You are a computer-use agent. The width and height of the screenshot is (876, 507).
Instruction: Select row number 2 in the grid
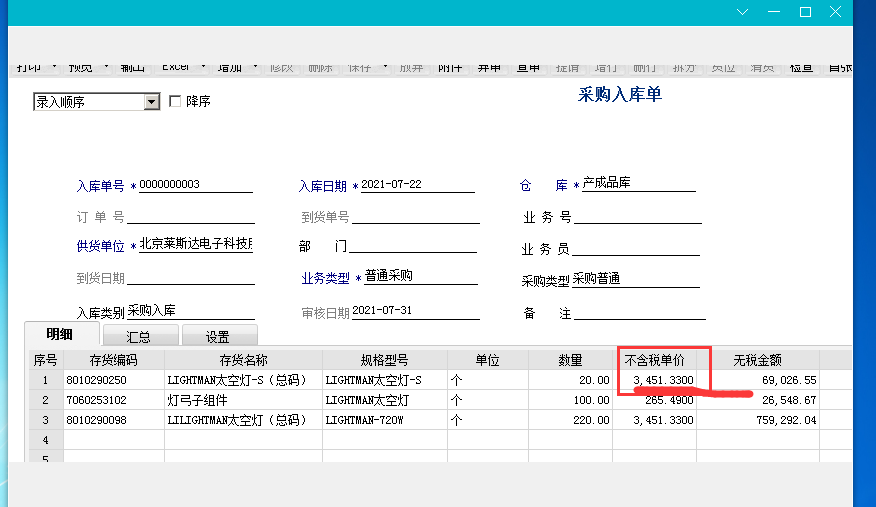tap(46, 400)
